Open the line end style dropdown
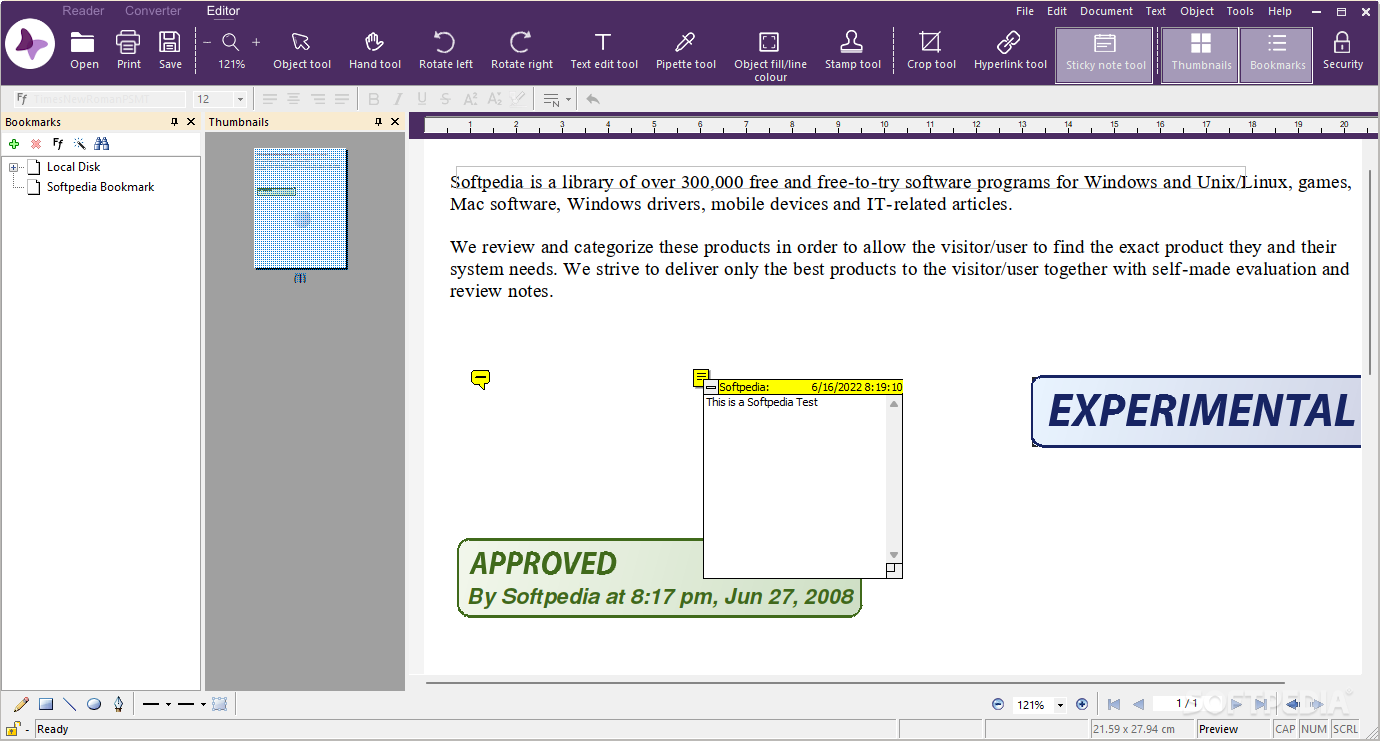1380x741 pixels. tap(203, 704)
